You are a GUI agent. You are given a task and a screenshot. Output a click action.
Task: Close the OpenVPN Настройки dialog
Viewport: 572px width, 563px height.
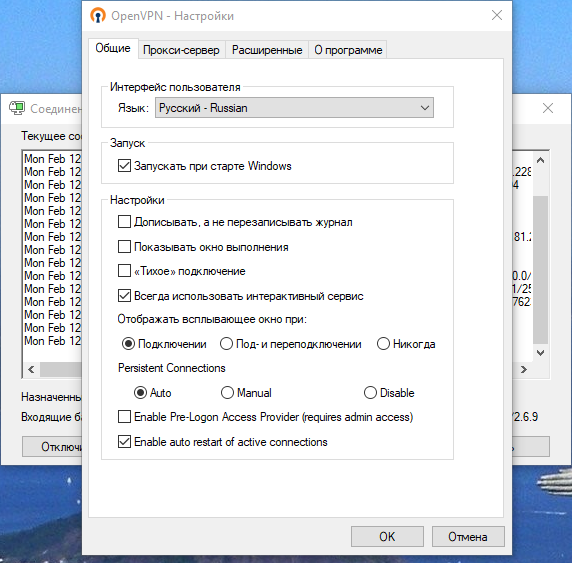click(496, 15)
